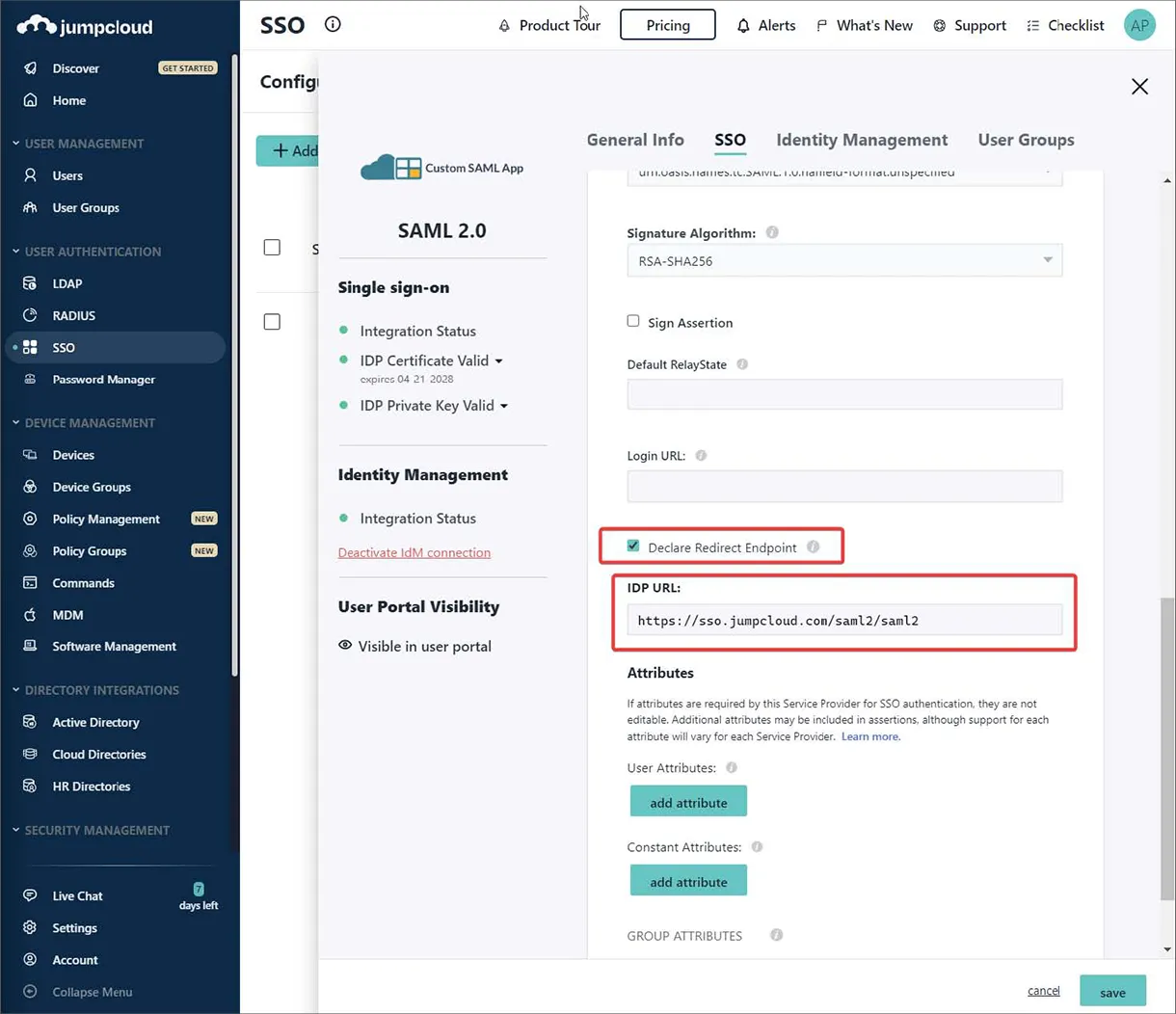Click the Alerts bell icon
This screenshot has height=1014, width=1176.
click(x=743, y=26)
